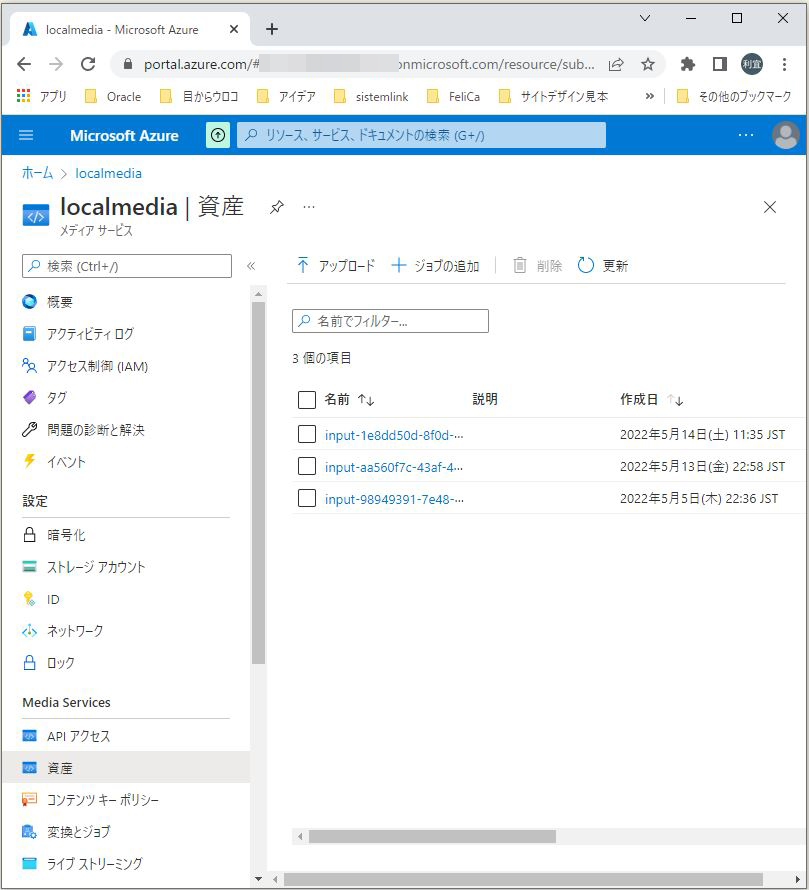809x890 pixels.
Task: Sort by 作成日 column arrows
Action: (675, 400)
